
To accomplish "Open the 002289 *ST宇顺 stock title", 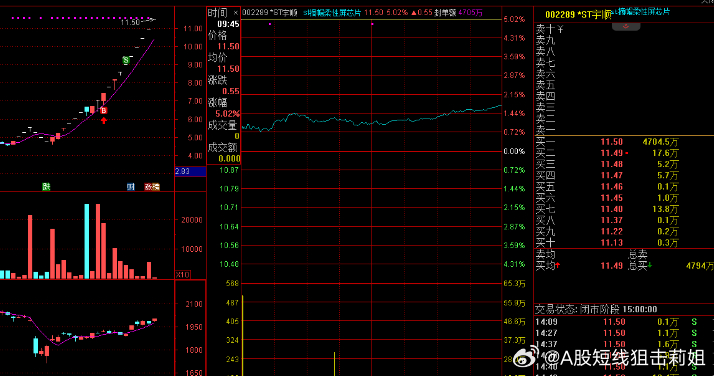I will (578, 15).
